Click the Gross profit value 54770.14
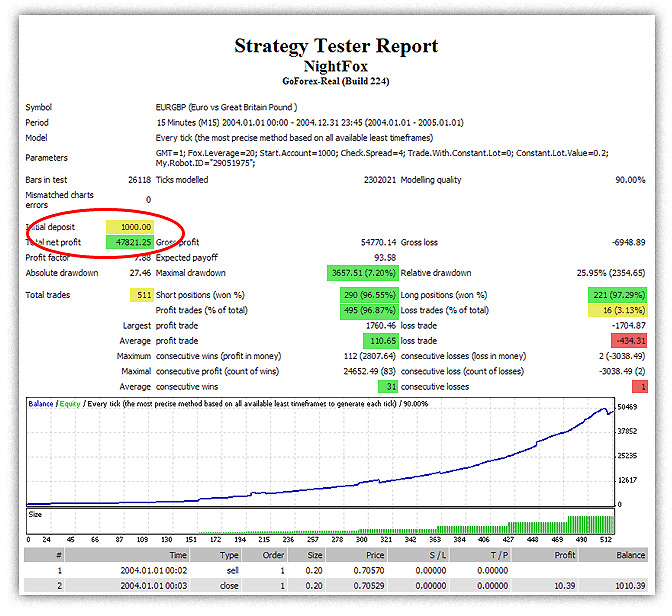The width and height of the screenshot is (672, 616). (x=378, y=243)
